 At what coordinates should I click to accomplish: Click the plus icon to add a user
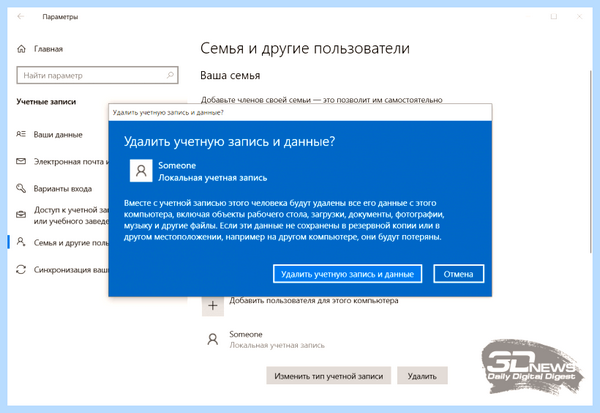pos(213,305)
